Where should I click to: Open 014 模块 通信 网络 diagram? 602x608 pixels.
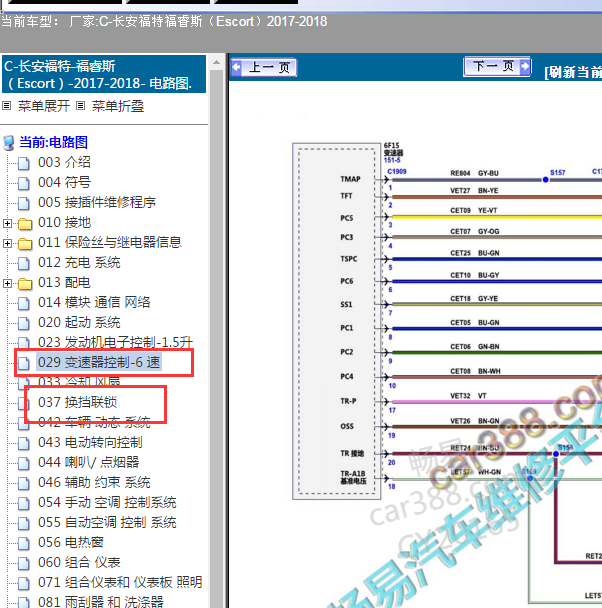[x=94, y=302]
